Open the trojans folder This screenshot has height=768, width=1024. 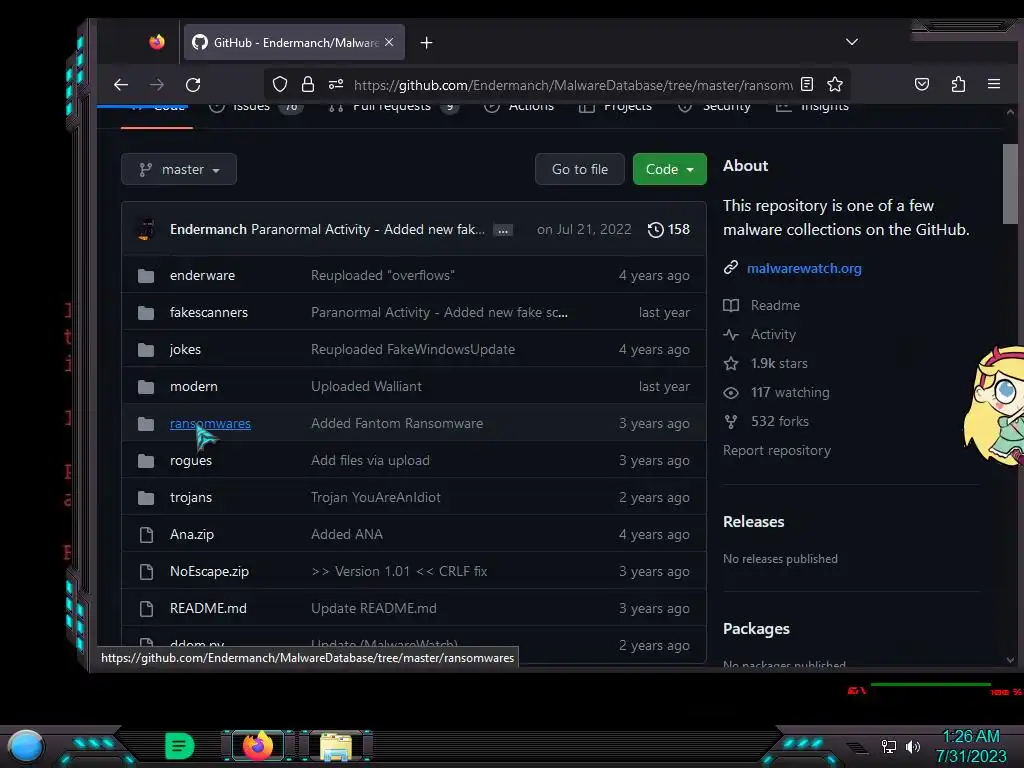191,498
